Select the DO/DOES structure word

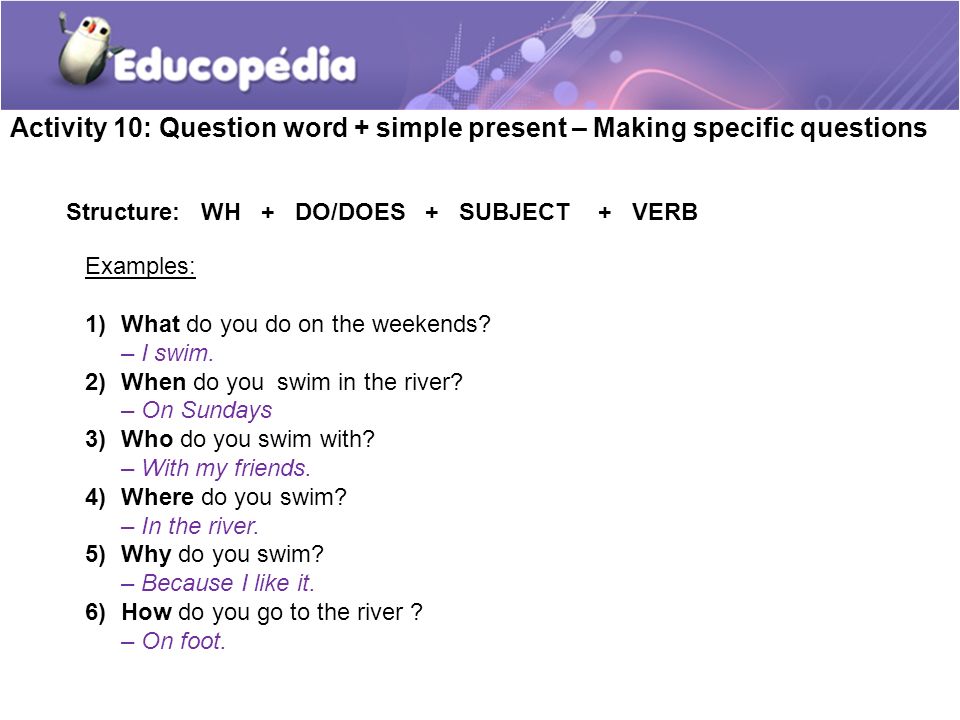pyautogui.click(x=350, y=212)
